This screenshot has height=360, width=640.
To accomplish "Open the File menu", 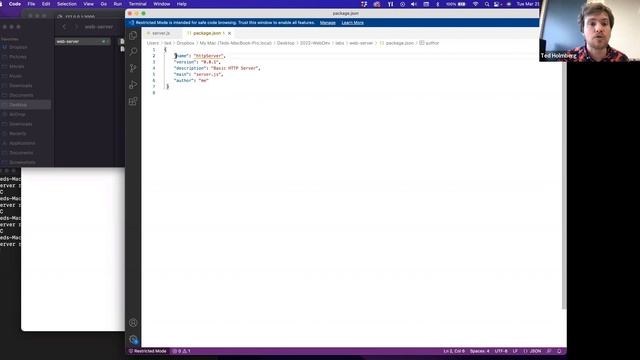I will pyautogui.click(x=31, y=4).
